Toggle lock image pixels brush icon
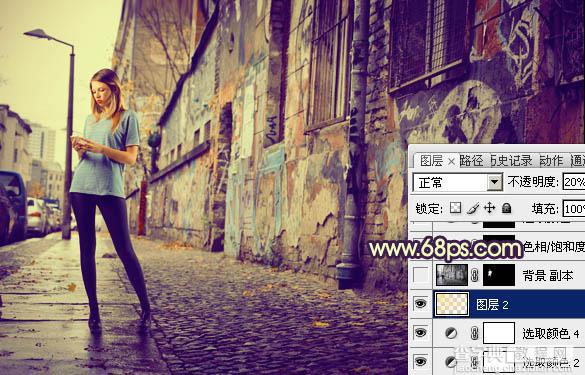This screenshot has width=585, height=375. (x=473, y=208)
